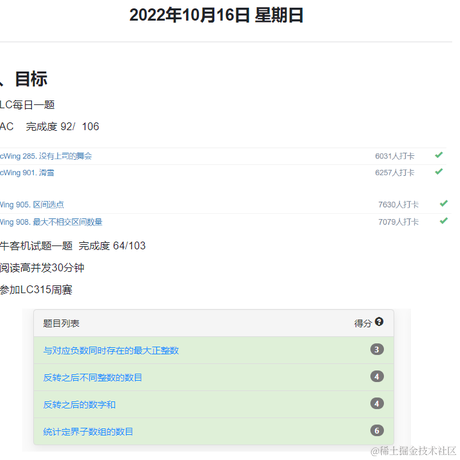
Task: Click the 6031人打卡 count
Action: (x=395, y=156)
